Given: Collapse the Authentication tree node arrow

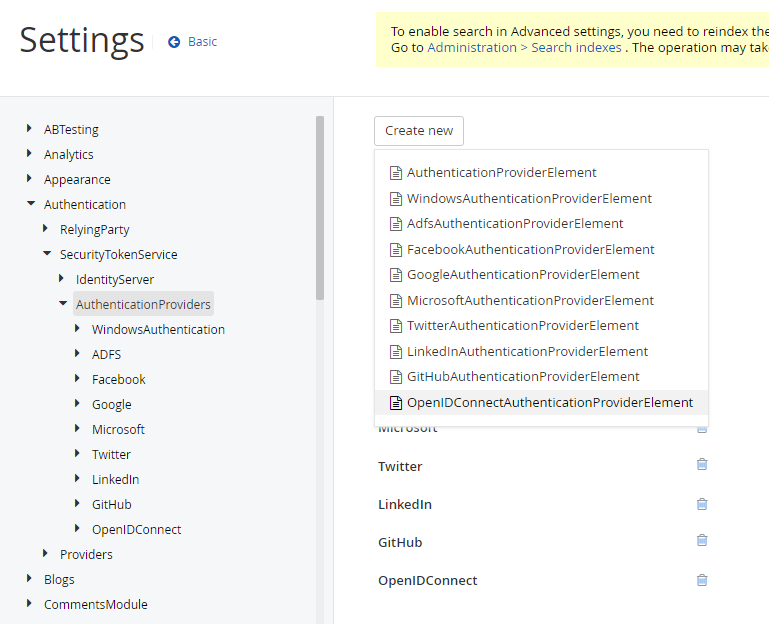Looking at the screenshot, I should [31, 203].
